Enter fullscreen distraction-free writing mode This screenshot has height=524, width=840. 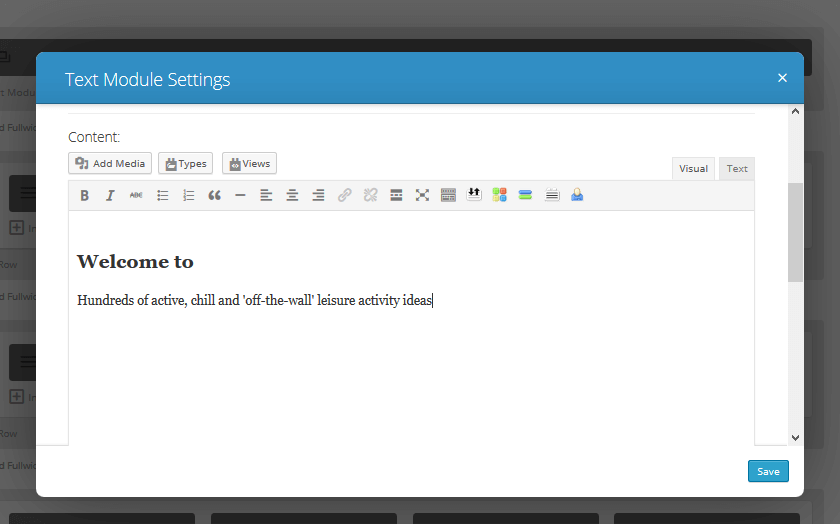point(422,196)
